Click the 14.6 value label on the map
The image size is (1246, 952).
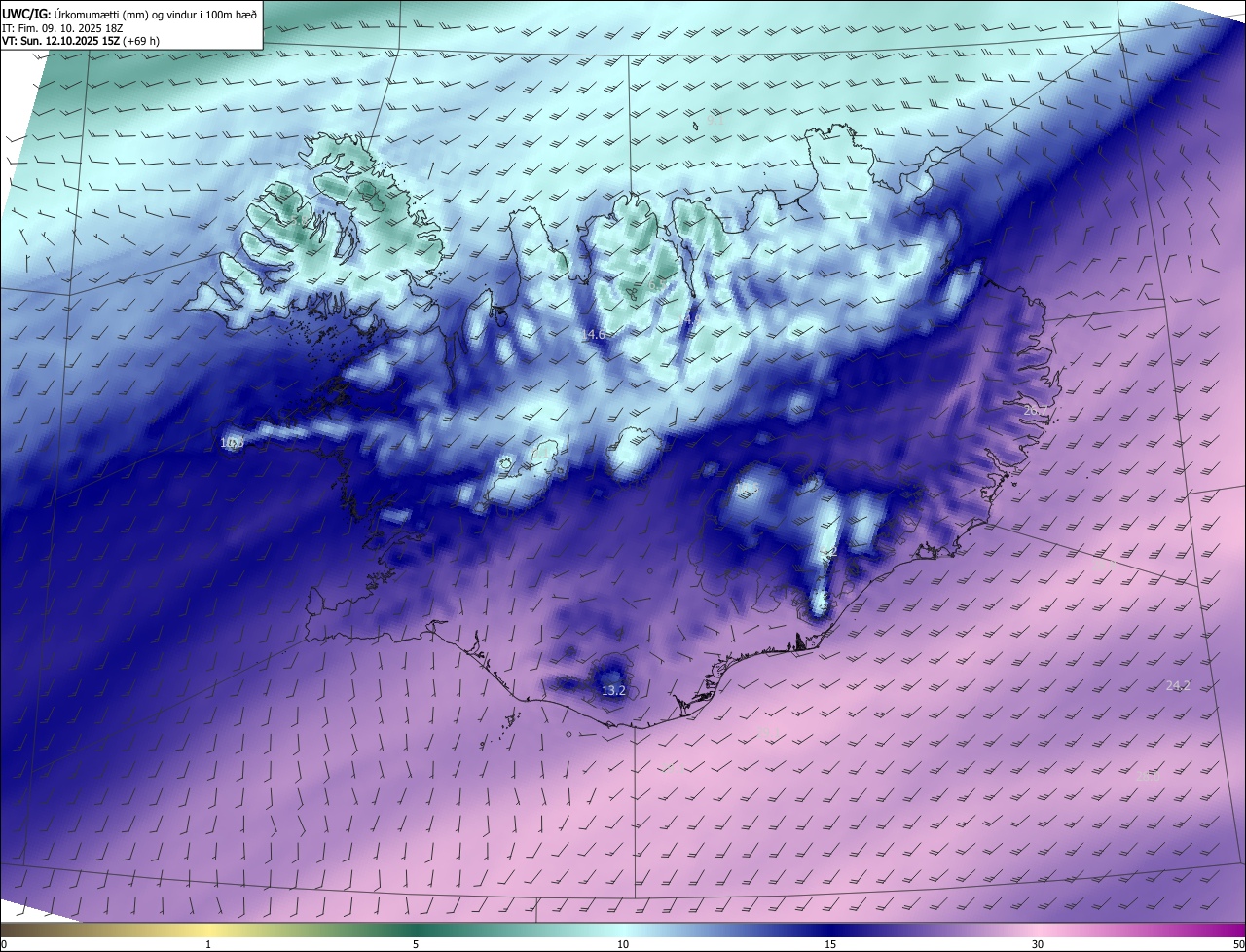593,334
